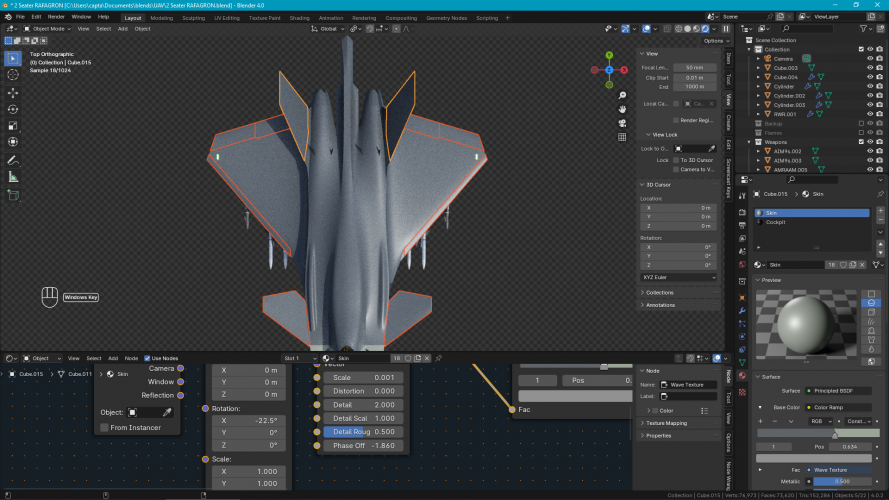Pin the node editor material
The width and height of the screenshot is (889, 500).
tap(438, 358)
